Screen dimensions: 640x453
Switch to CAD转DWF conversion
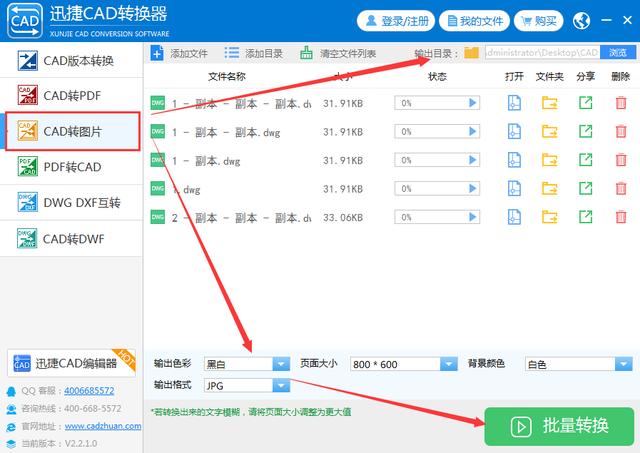tap(71, 239)
